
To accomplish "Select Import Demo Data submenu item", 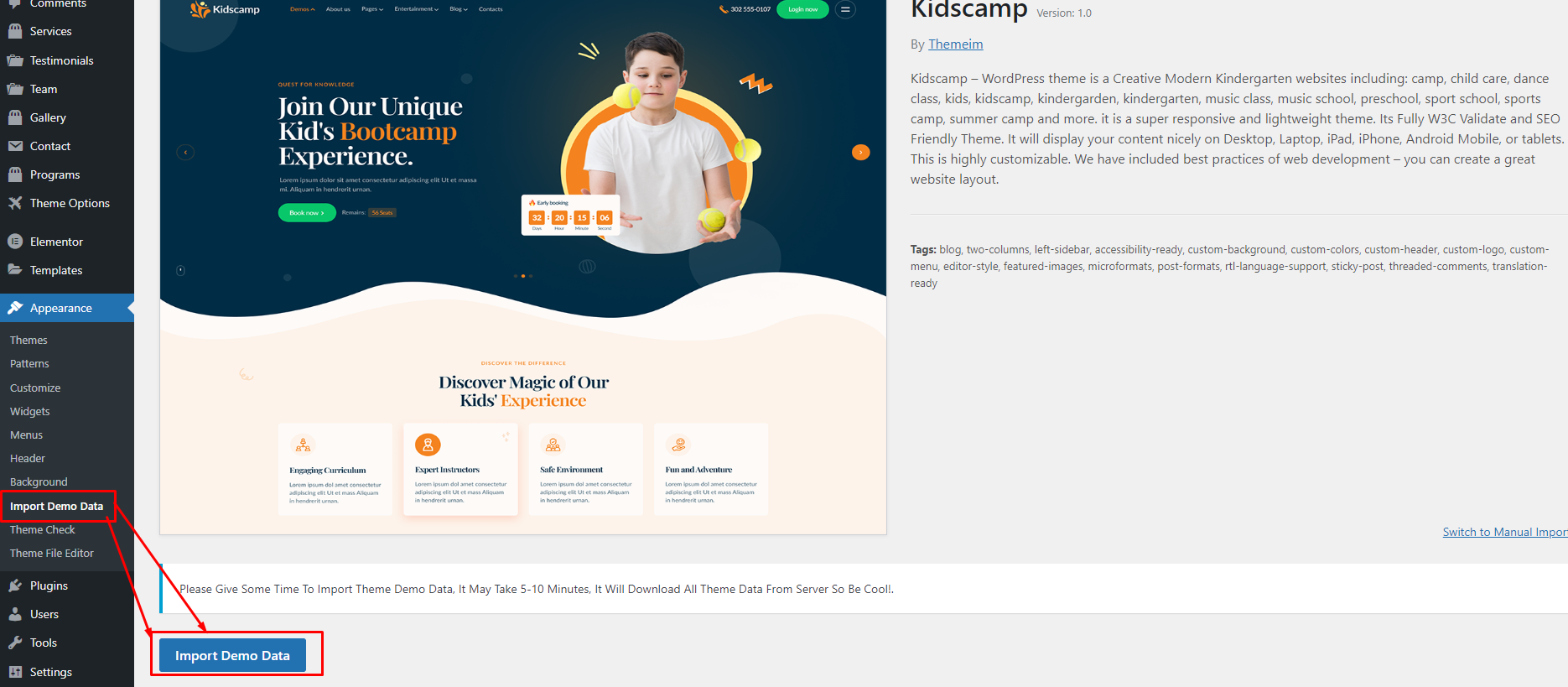I will point(57,506).
